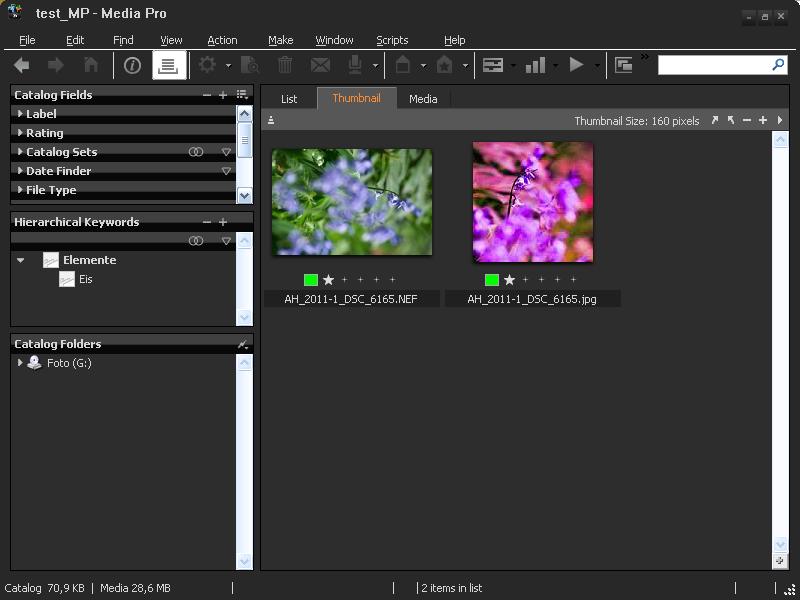Click green label swatch under NEF image
The width and height of the screenshot is (800, 600).
point(311,280)
